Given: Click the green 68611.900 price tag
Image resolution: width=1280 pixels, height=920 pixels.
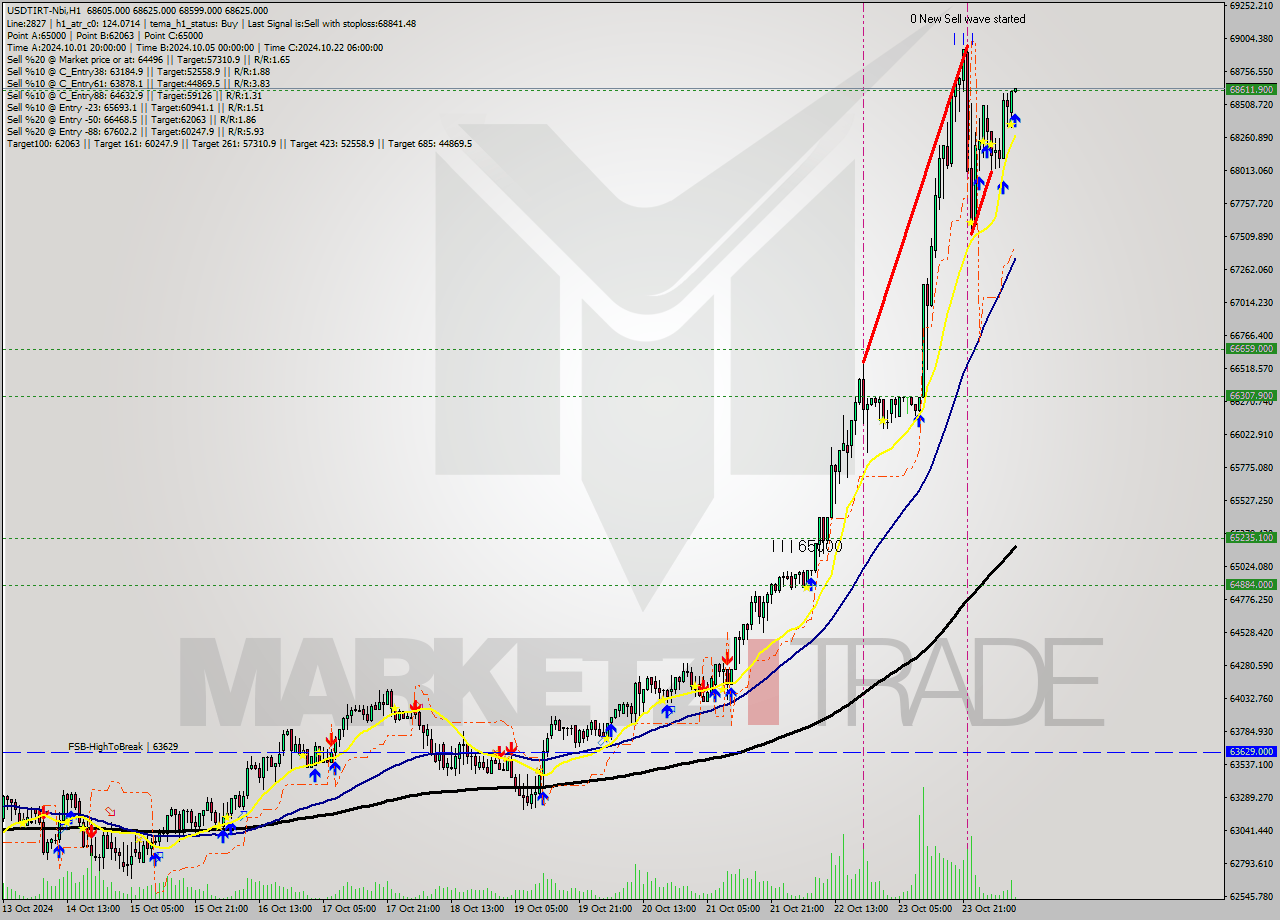Looking at the screenshot, I should tap(1251, 89).
